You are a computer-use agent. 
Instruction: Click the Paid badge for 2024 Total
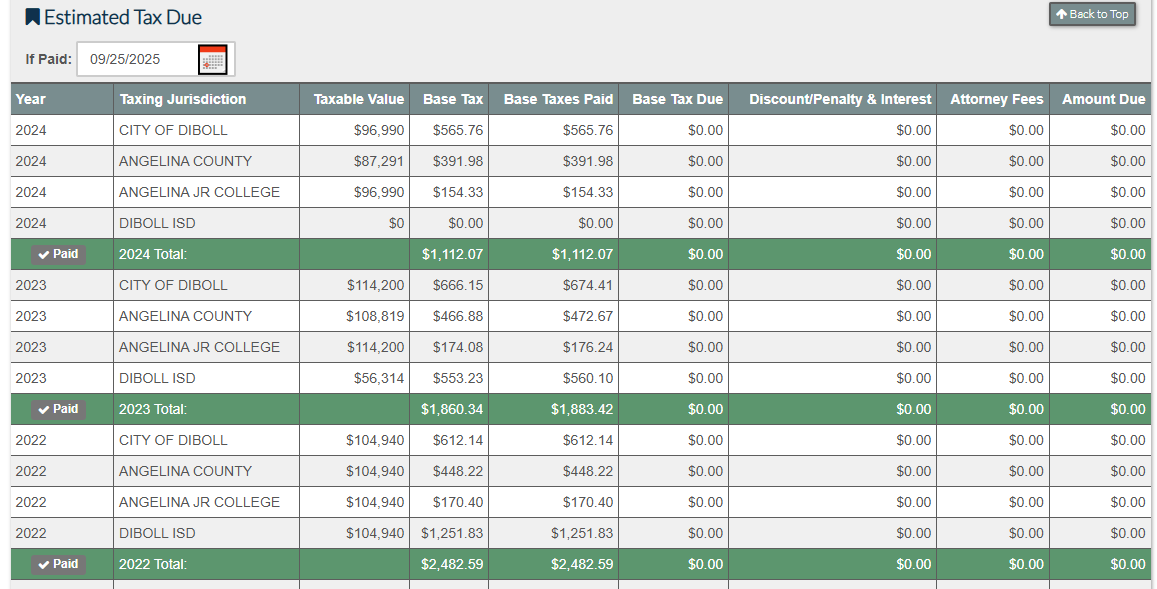[58, 254]
